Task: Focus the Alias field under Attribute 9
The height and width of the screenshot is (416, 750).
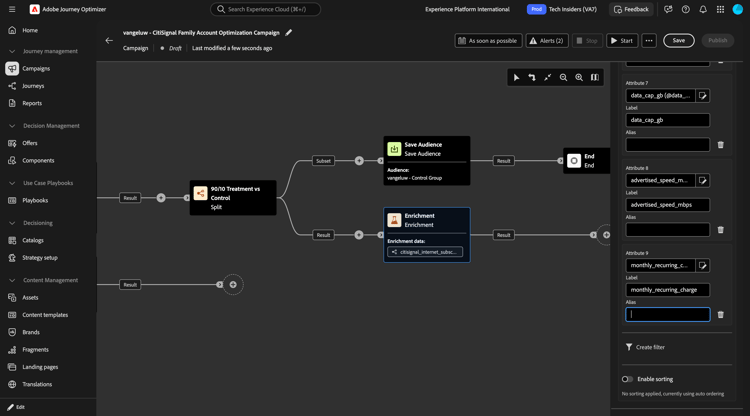Action: 668,315
